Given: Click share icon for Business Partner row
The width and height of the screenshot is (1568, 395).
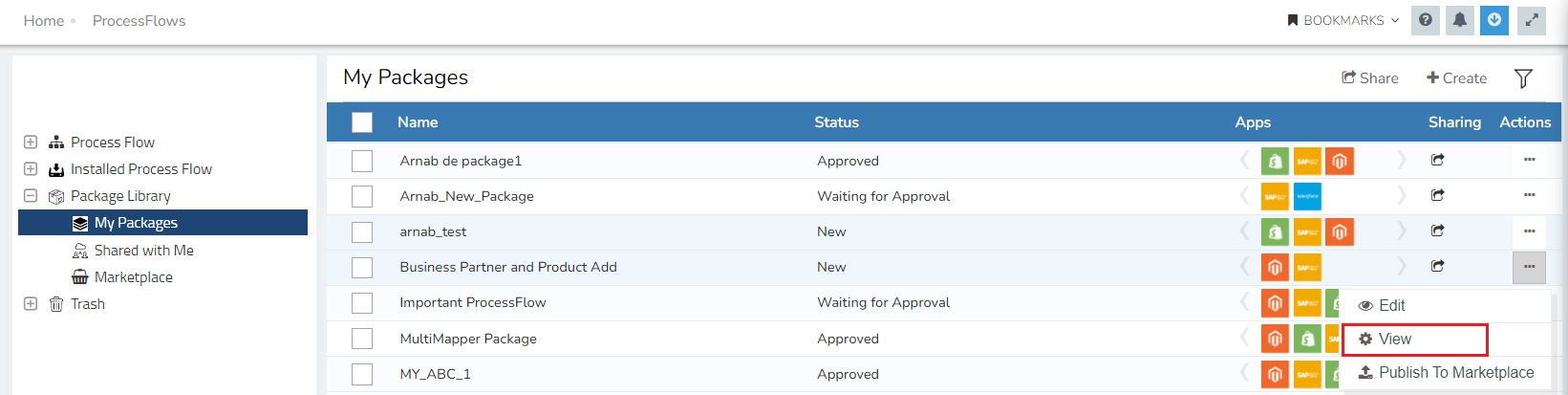Looking at the screenshot, I should (1437, 266).
